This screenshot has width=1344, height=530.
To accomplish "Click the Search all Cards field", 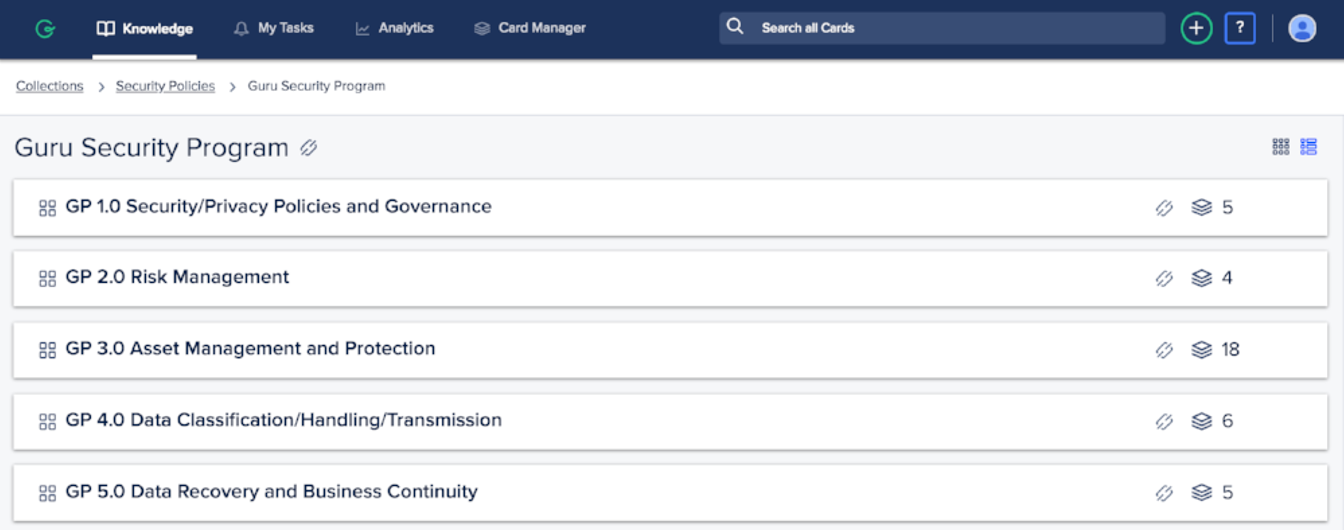I will click(x=942, y=28).
